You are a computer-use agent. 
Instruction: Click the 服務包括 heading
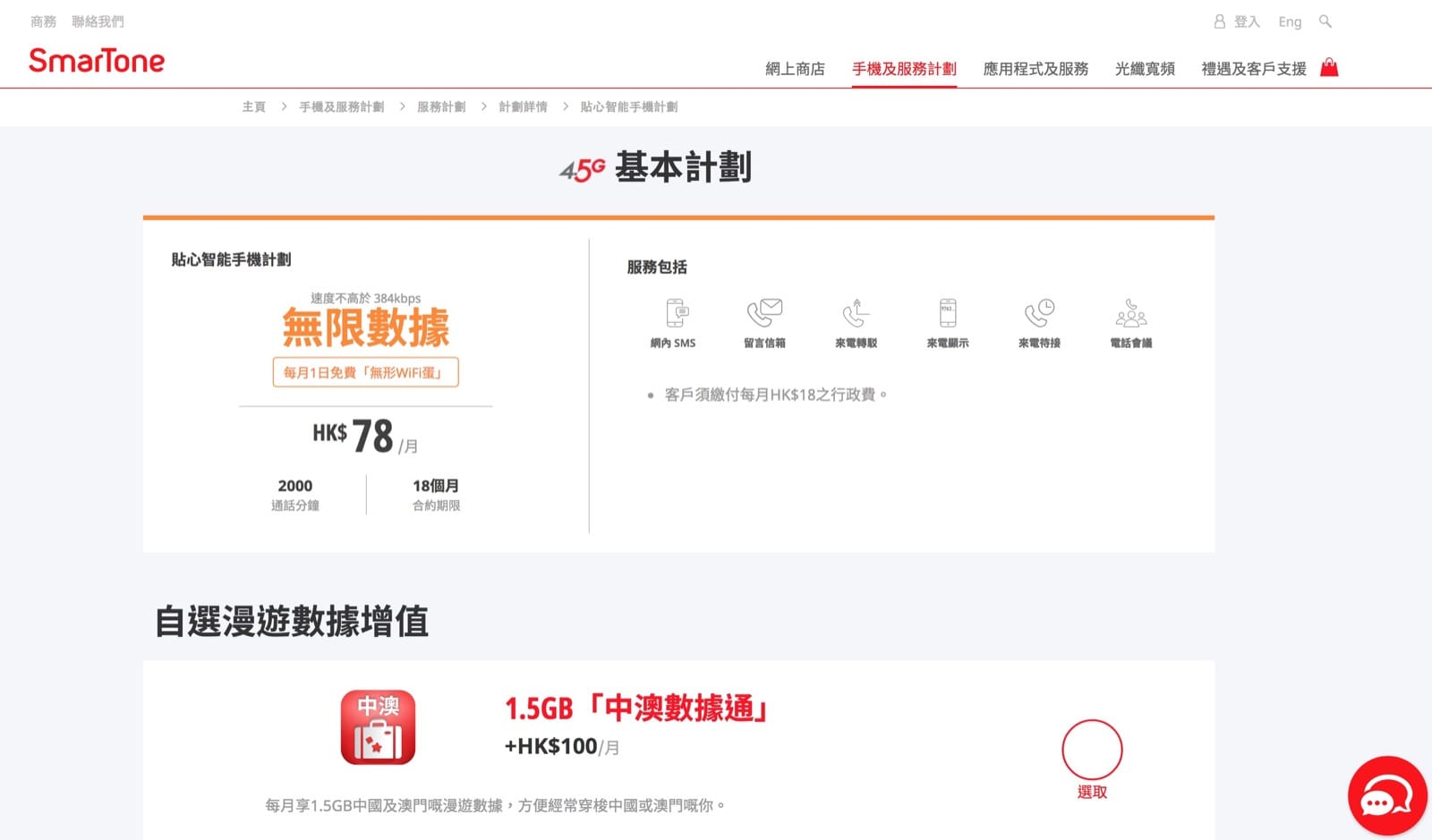coord(657,267)
